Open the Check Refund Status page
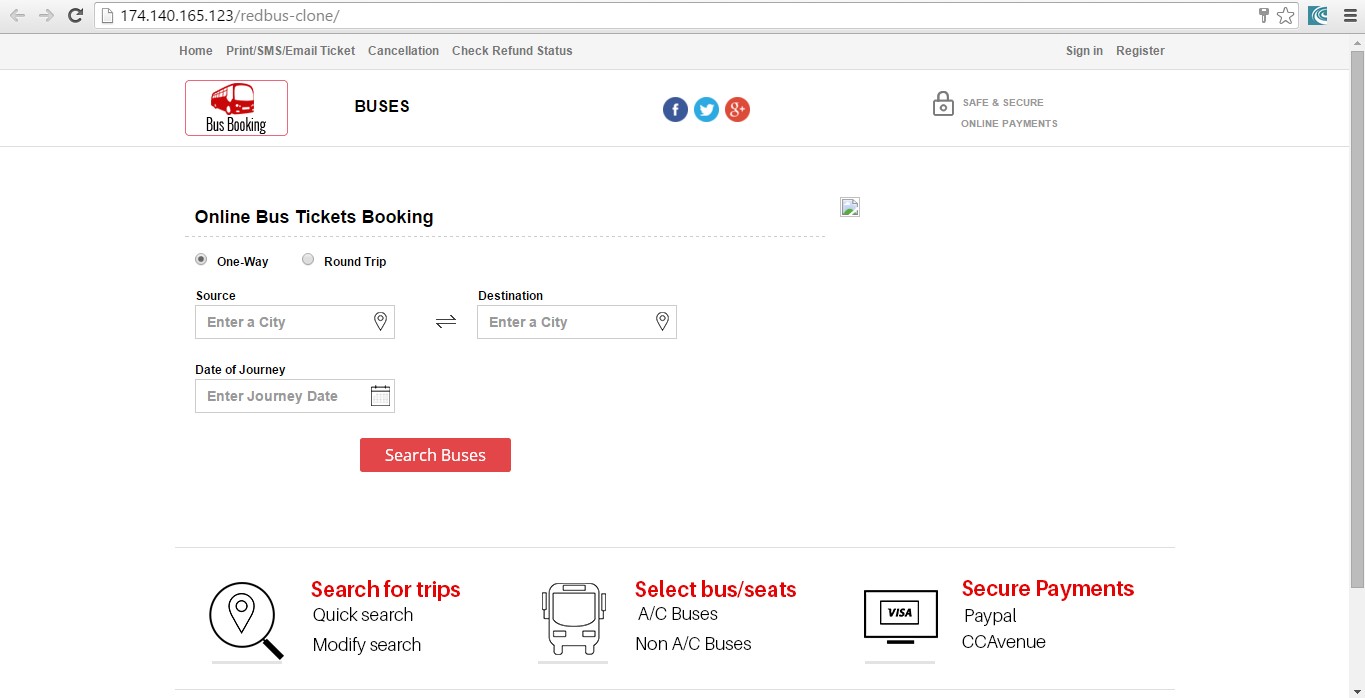Screen dimensions: 1365x698 tap(512, 50)
